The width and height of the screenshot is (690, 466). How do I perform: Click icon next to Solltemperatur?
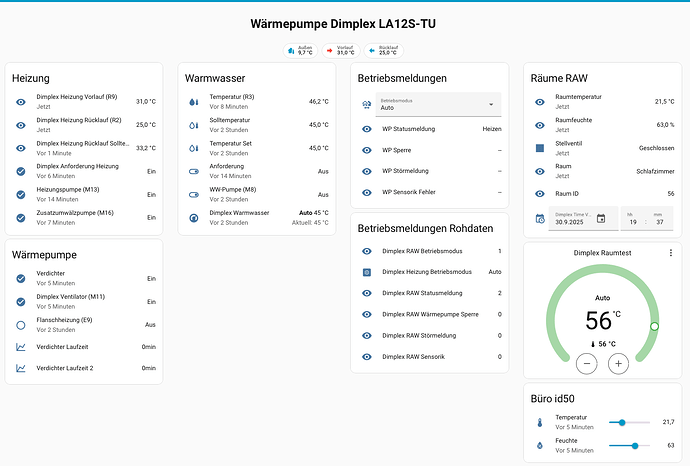pyautogui.click(x=194, y=125)
